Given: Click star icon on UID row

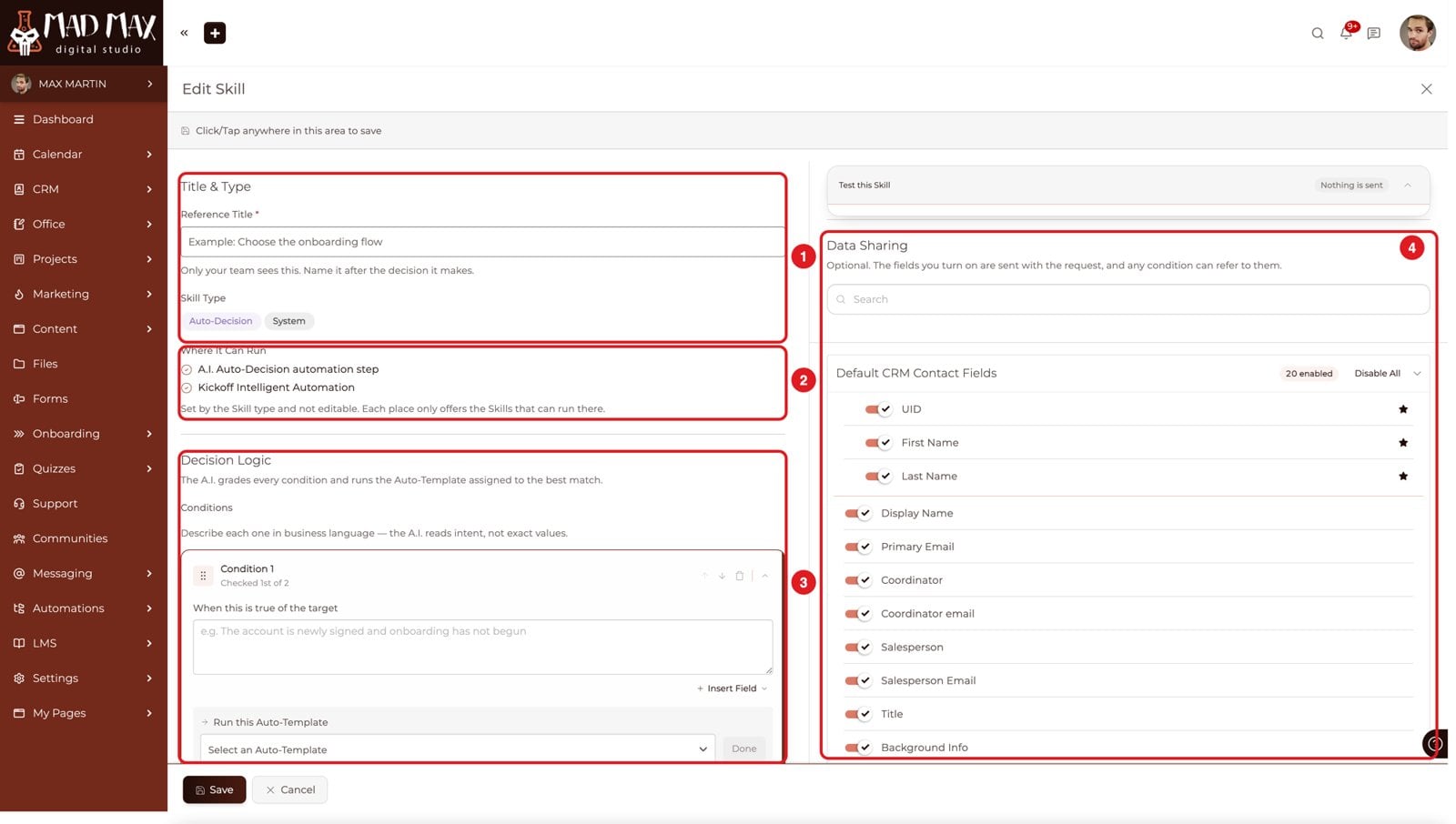Looking at the screenshot, I should pos(1402,409).
